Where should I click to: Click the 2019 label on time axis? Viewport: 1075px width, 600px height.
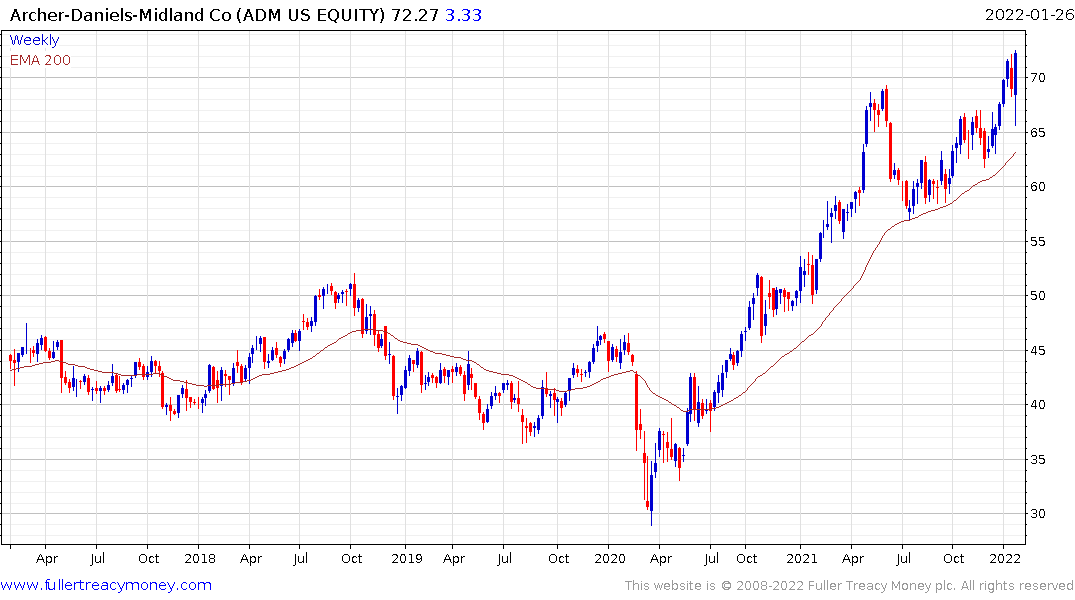click(407, 558)
